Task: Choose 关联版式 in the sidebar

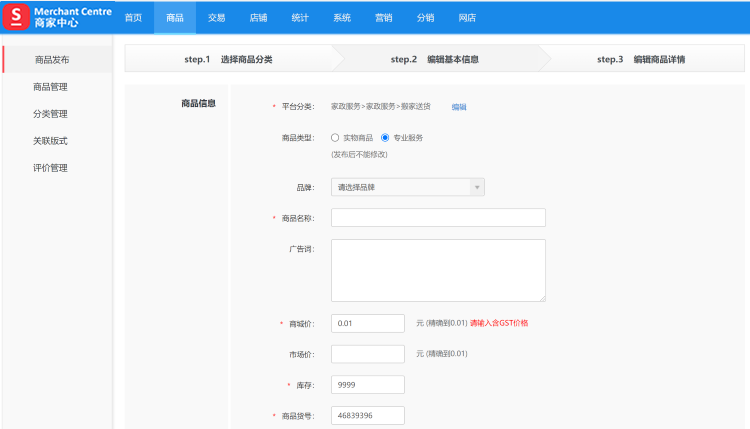Action: (50, 141)
